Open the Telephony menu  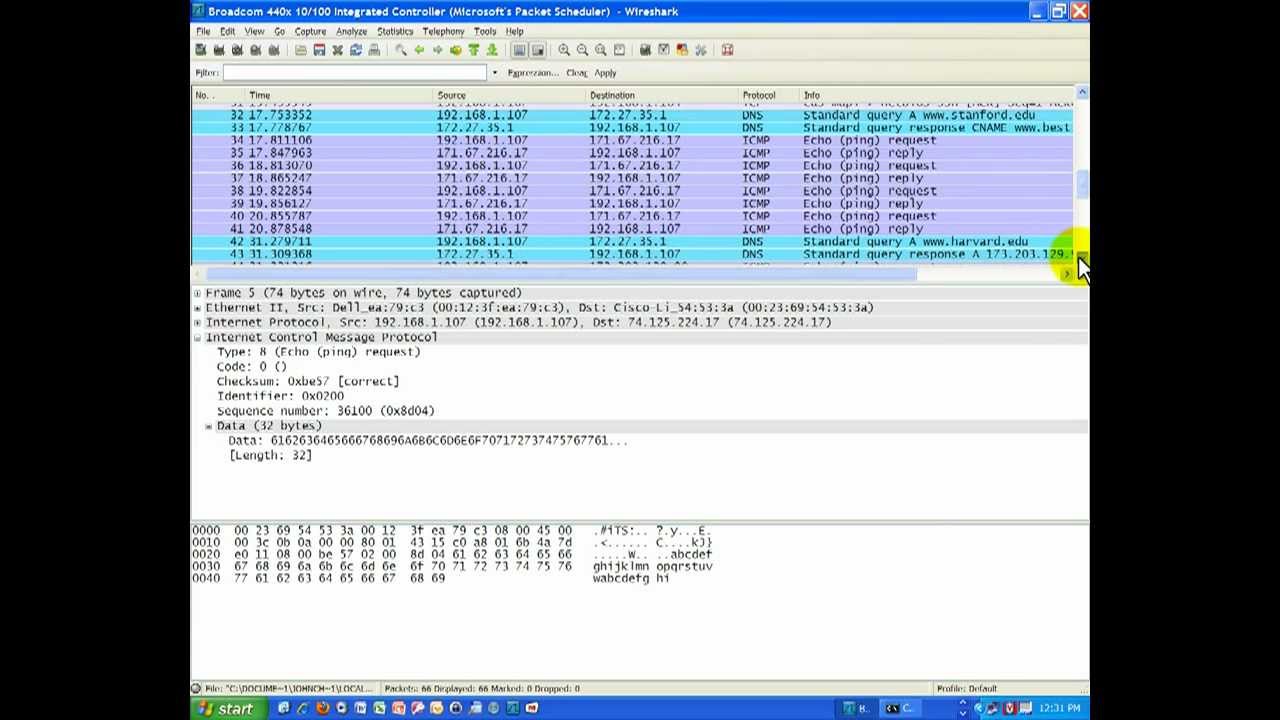443,31
